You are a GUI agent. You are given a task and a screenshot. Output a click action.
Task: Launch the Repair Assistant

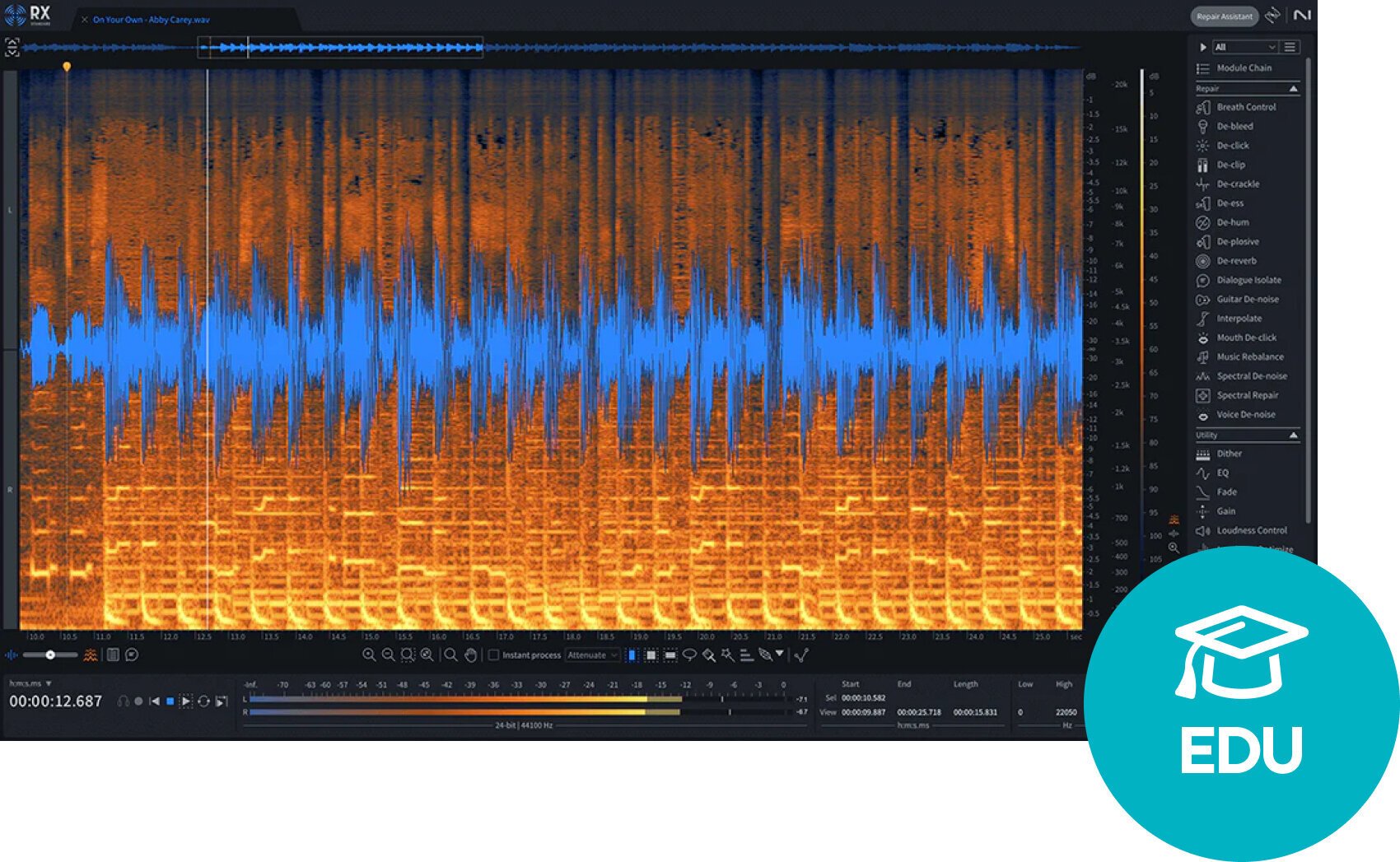(1225, 16)
